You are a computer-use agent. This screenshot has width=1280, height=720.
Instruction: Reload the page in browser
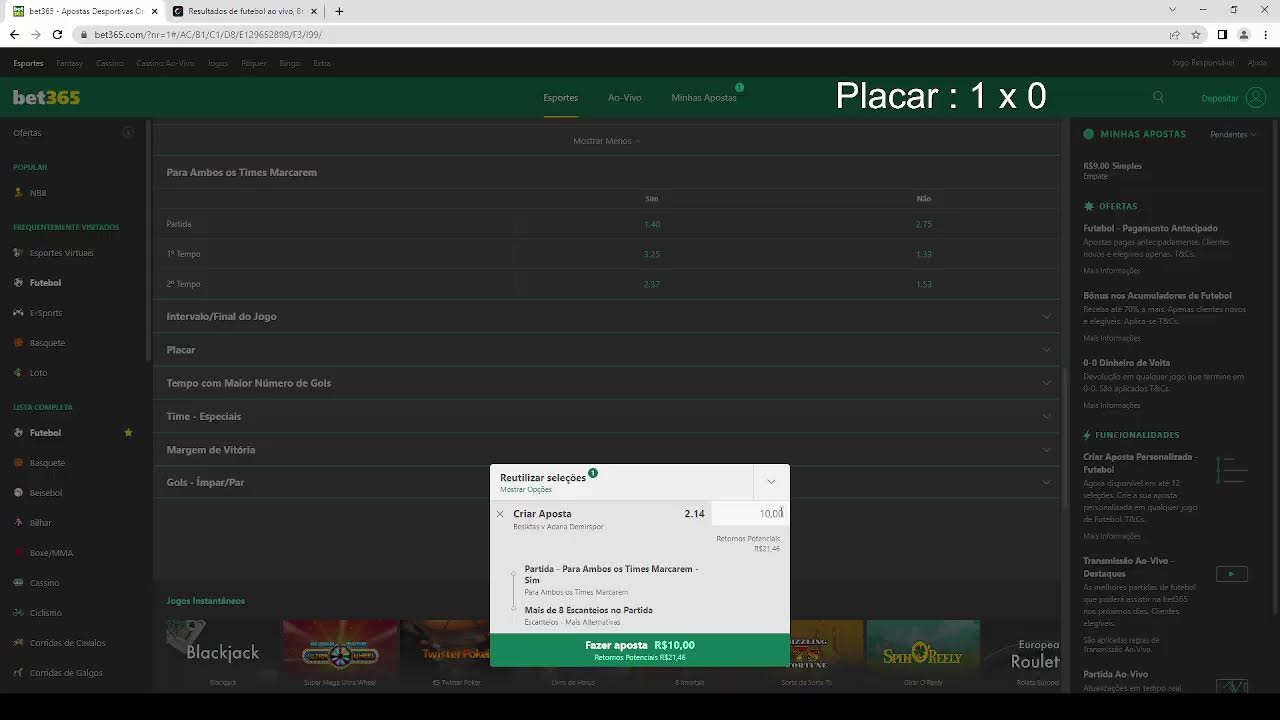pyautogui.click(x=57, y=34)
